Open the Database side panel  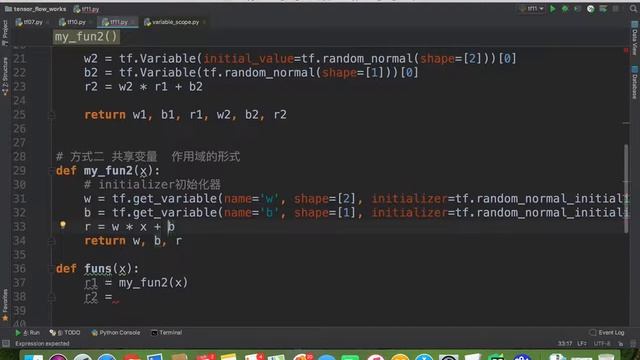[x=634, y=83]
